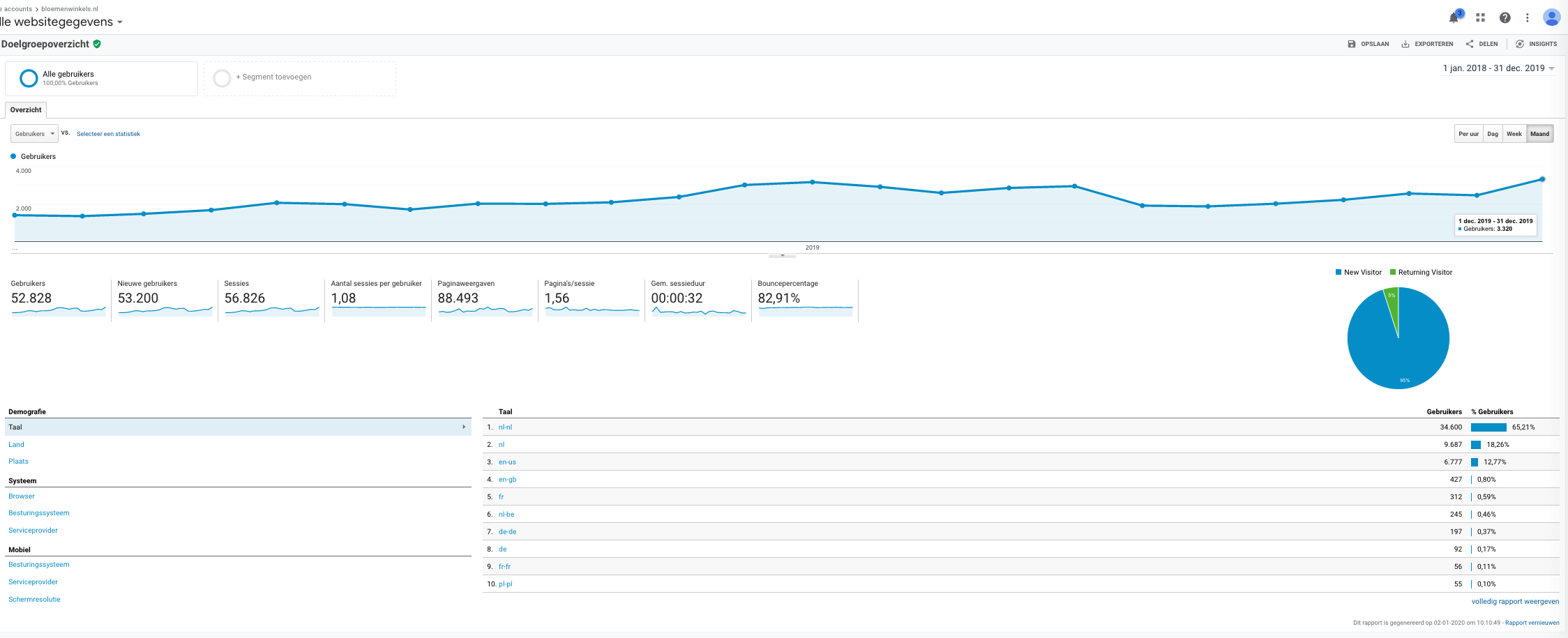Open the Schermresolutie link
Viewport: 1568px width, 638px height.
[34, 599]
